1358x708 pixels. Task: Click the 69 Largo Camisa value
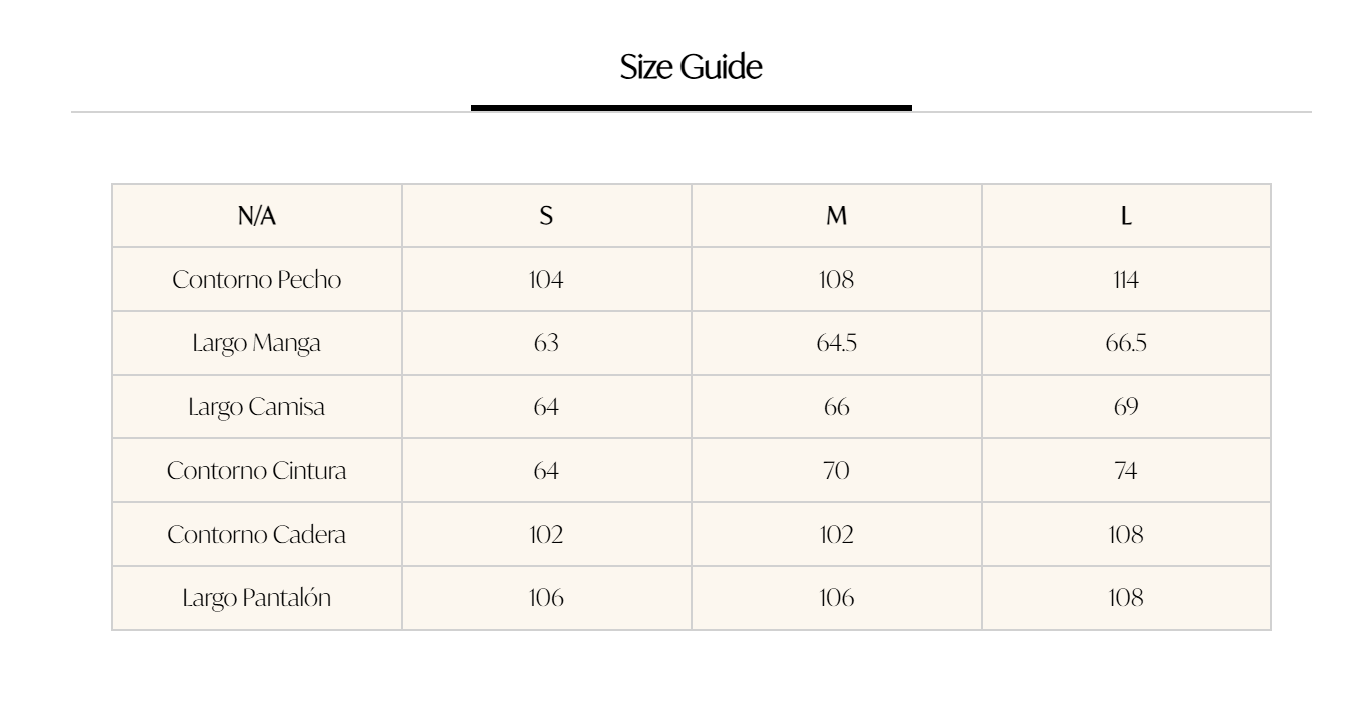pyautogui.click(x=1126, y=408)
